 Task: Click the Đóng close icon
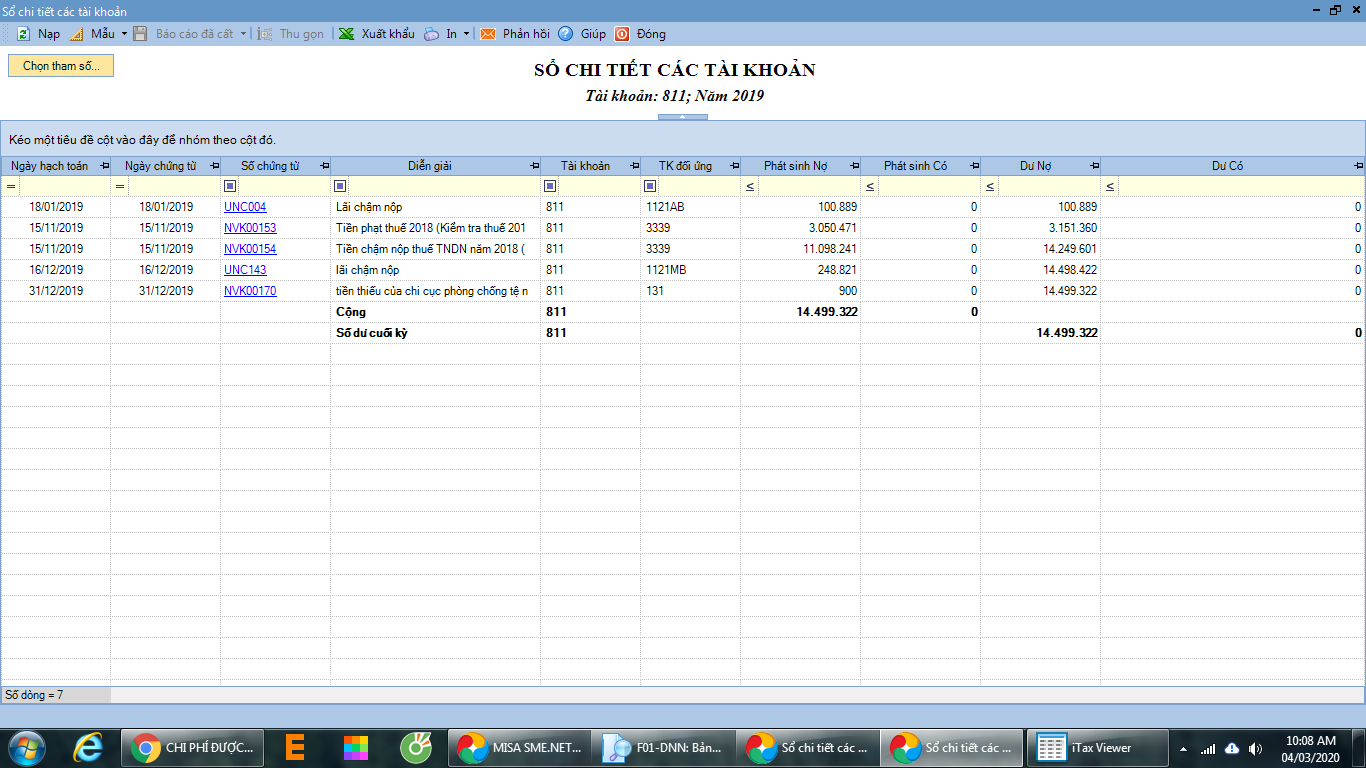[622, 34]
